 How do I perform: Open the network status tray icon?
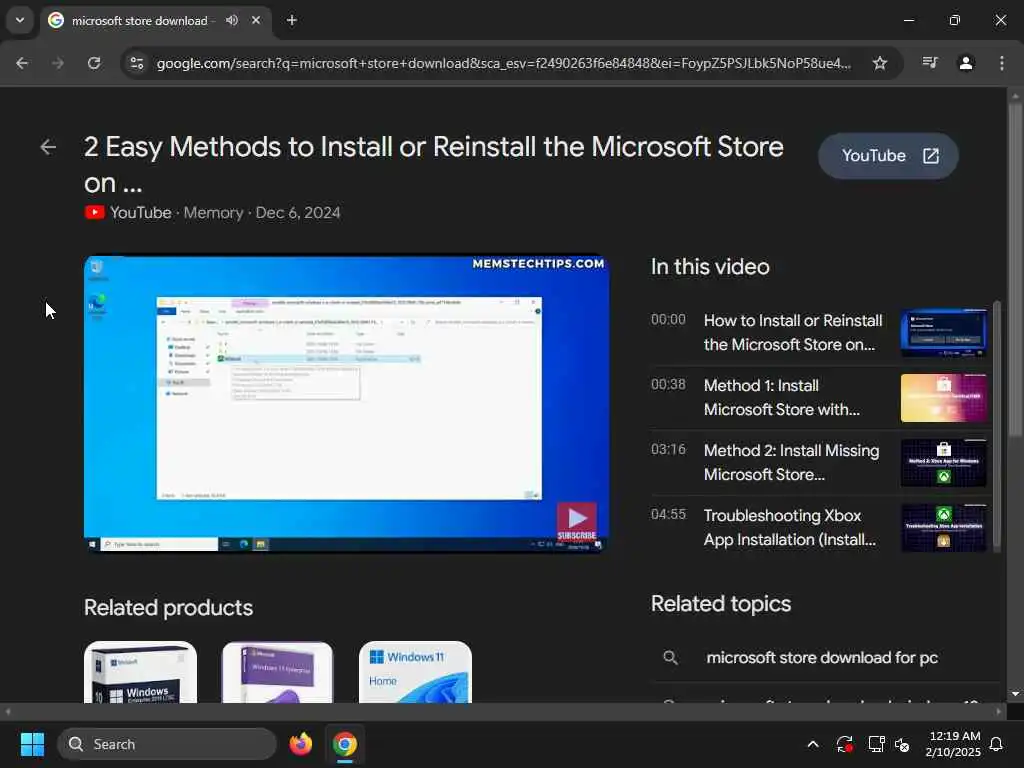pyautogui.click(x=876, y=744)
